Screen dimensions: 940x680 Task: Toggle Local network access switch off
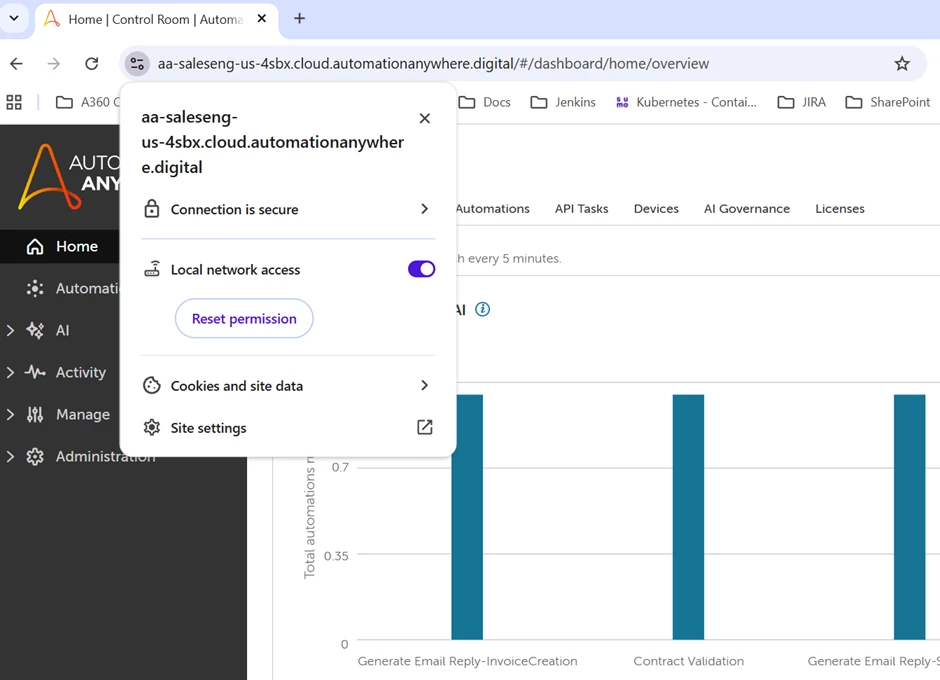[421, 269]
